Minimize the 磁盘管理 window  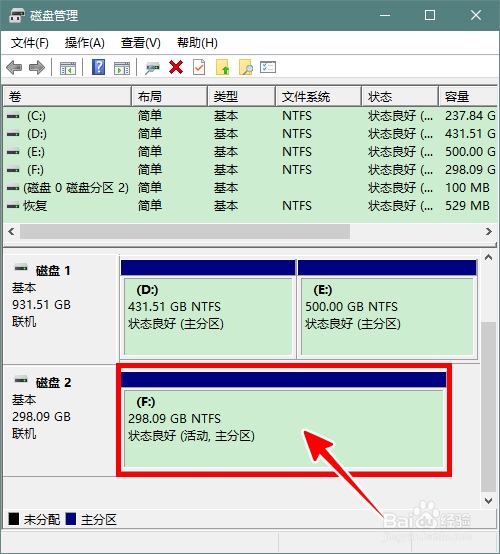tap(385, 16)
